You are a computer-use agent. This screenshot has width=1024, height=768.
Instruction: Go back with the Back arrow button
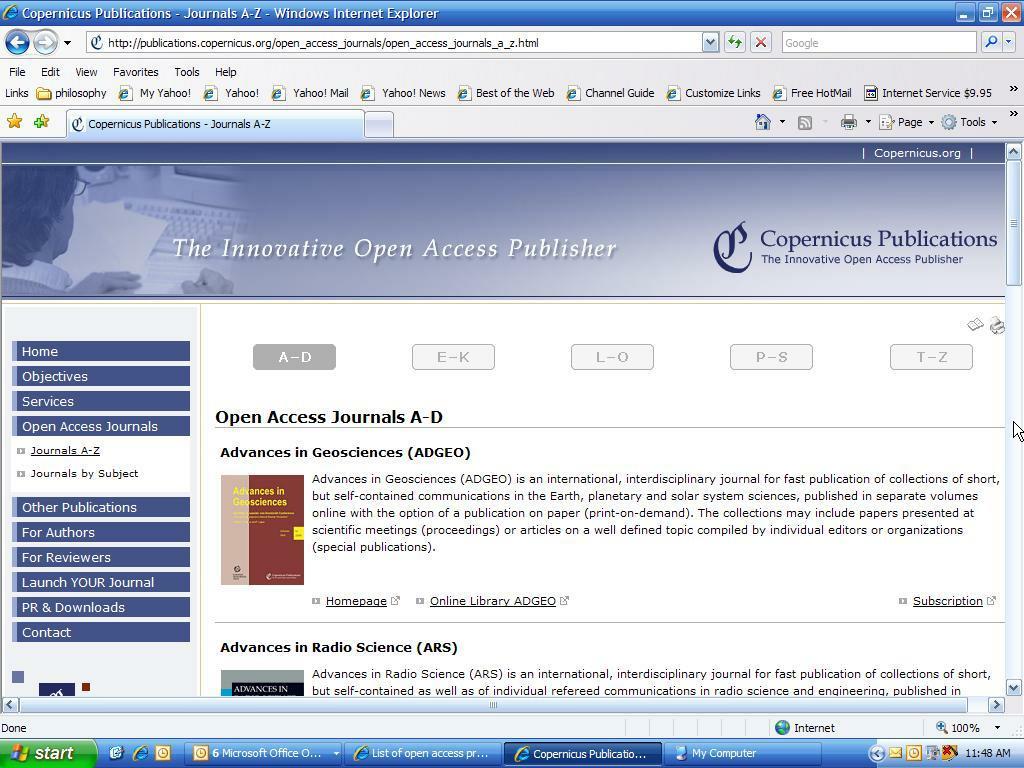17,43
